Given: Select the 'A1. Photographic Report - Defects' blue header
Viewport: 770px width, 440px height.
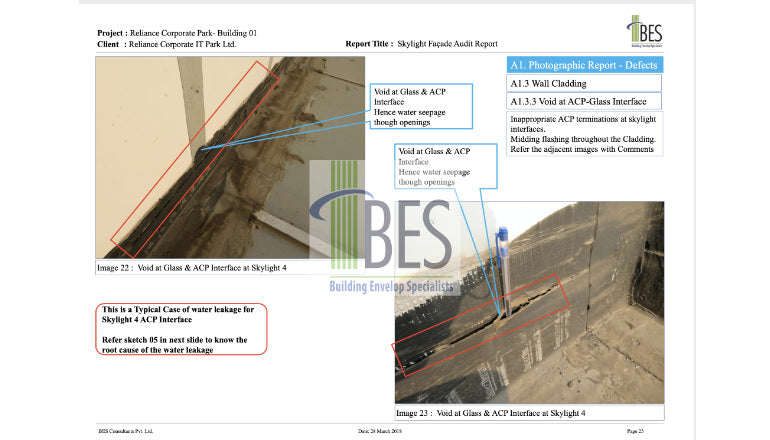Looking at the screenshot, I should 585,65.
